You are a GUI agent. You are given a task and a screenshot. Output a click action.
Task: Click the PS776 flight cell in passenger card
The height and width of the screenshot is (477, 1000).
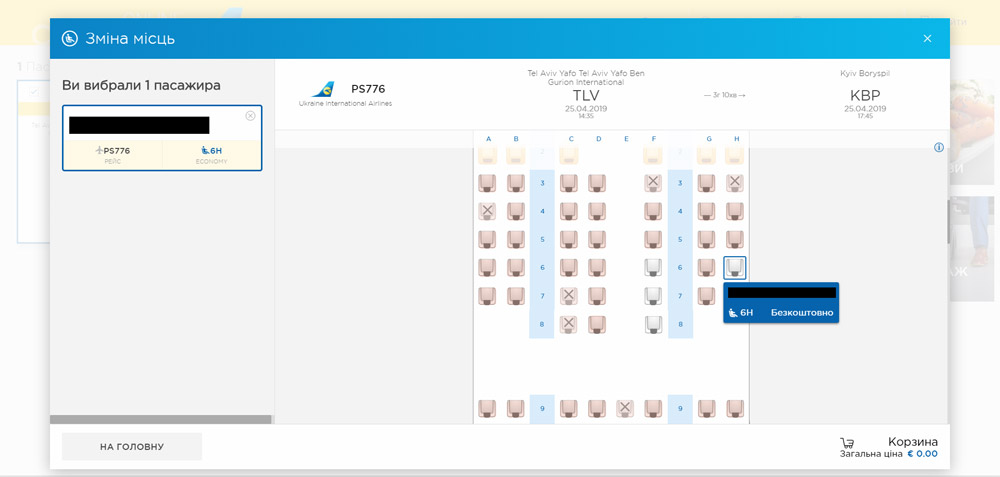(x=113, y=154)
